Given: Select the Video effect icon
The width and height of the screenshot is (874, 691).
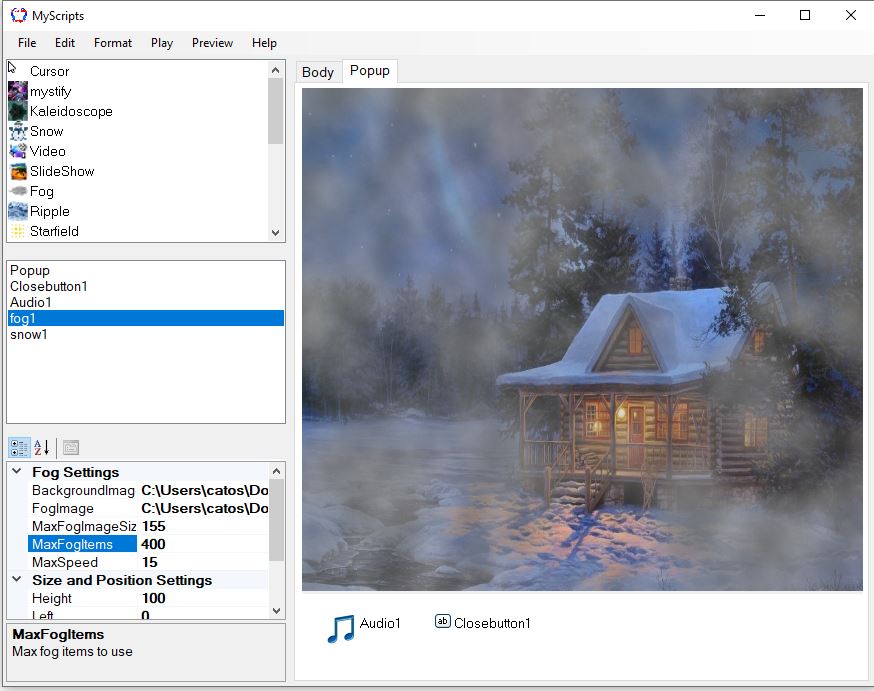Looking at the screenshot, I should click(x=18, y=152).
